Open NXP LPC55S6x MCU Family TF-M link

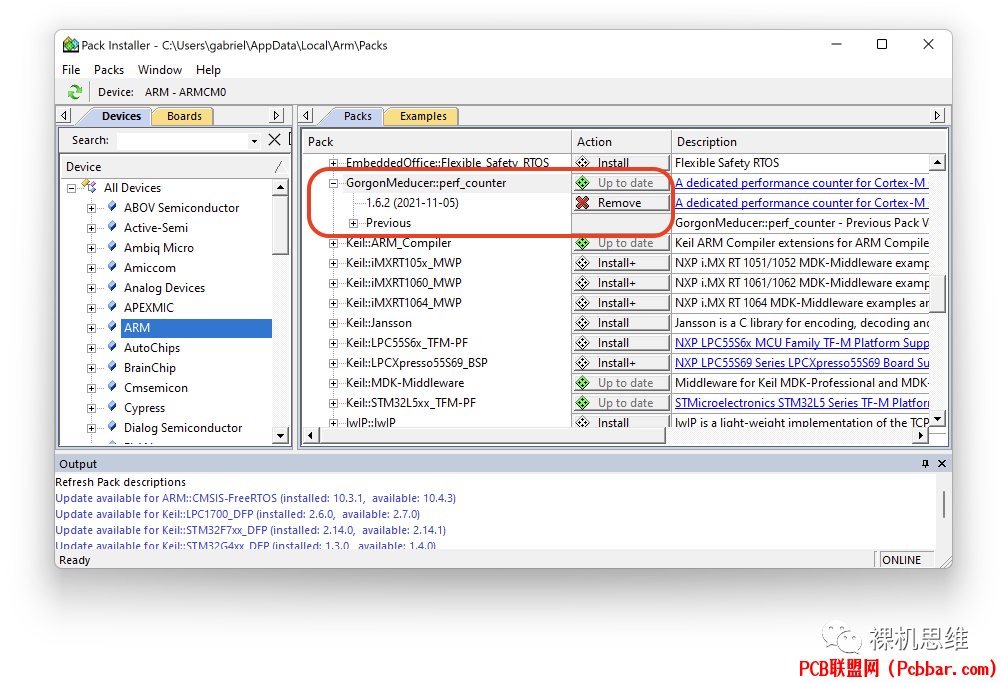[802, 343]
